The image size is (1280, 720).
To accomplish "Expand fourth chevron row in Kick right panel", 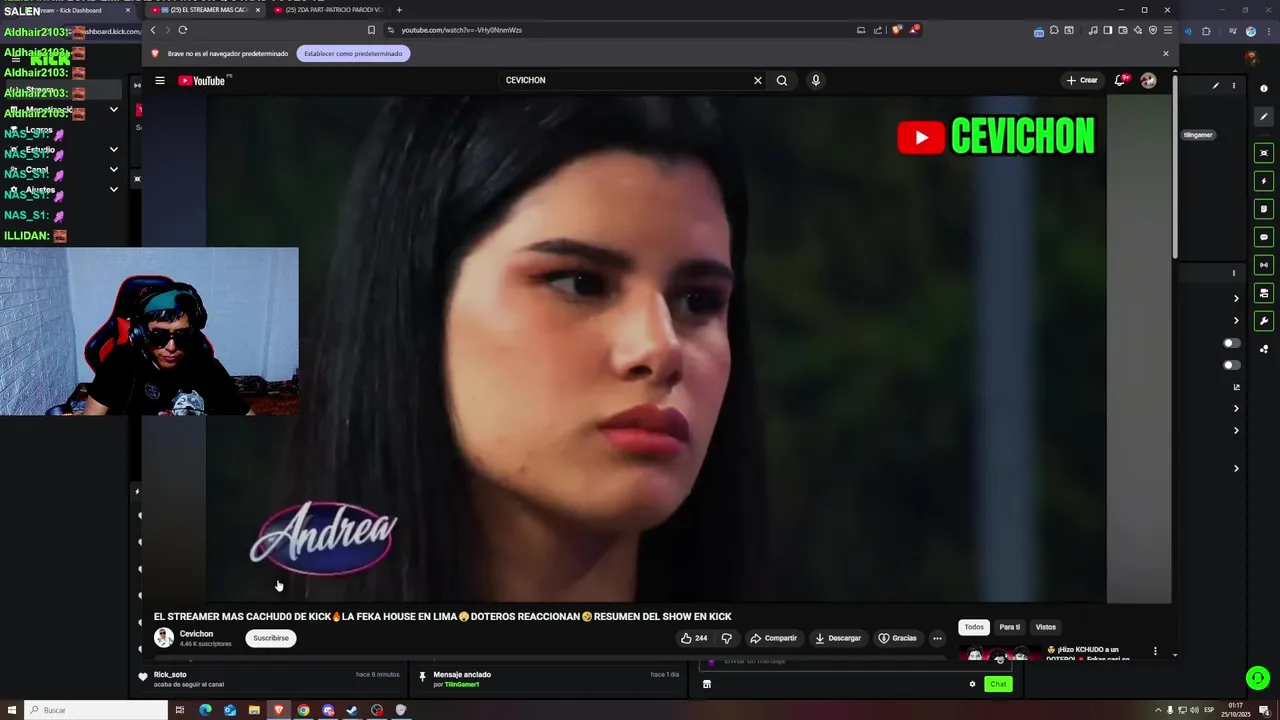I will [1236, 431].
